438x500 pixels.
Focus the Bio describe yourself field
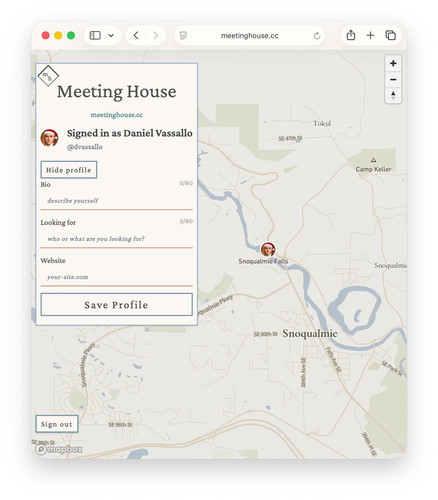pyautogui.click(x=117, y=201)
